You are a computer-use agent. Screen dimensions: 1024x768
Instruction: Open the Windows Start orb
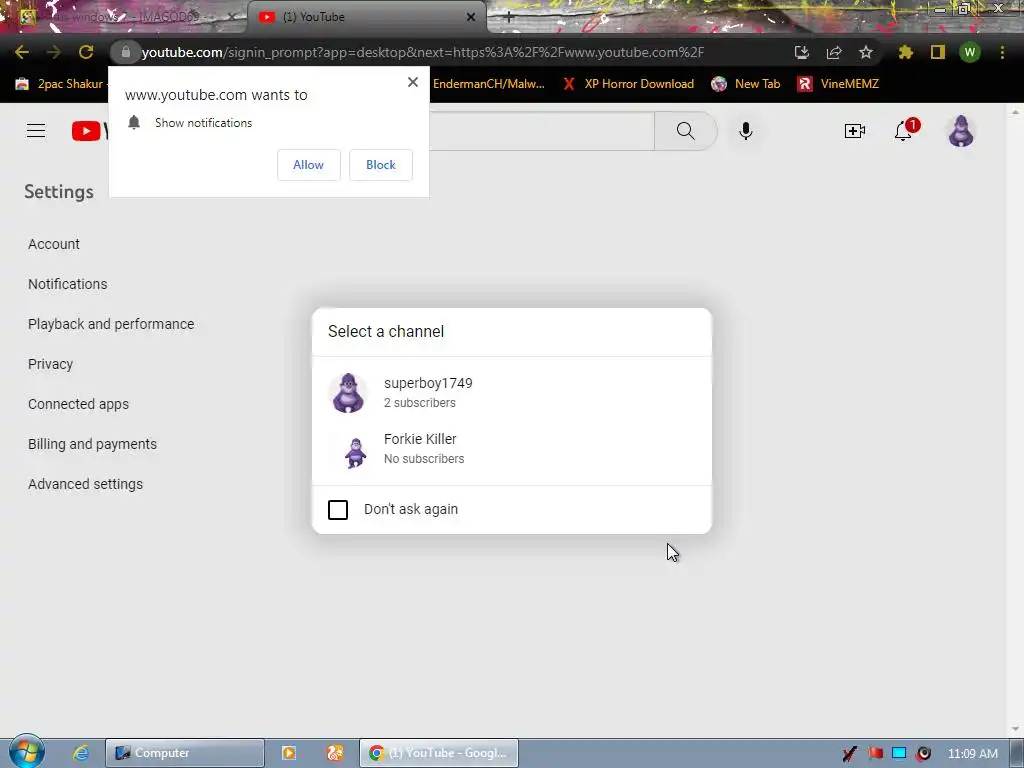(26, 752)
